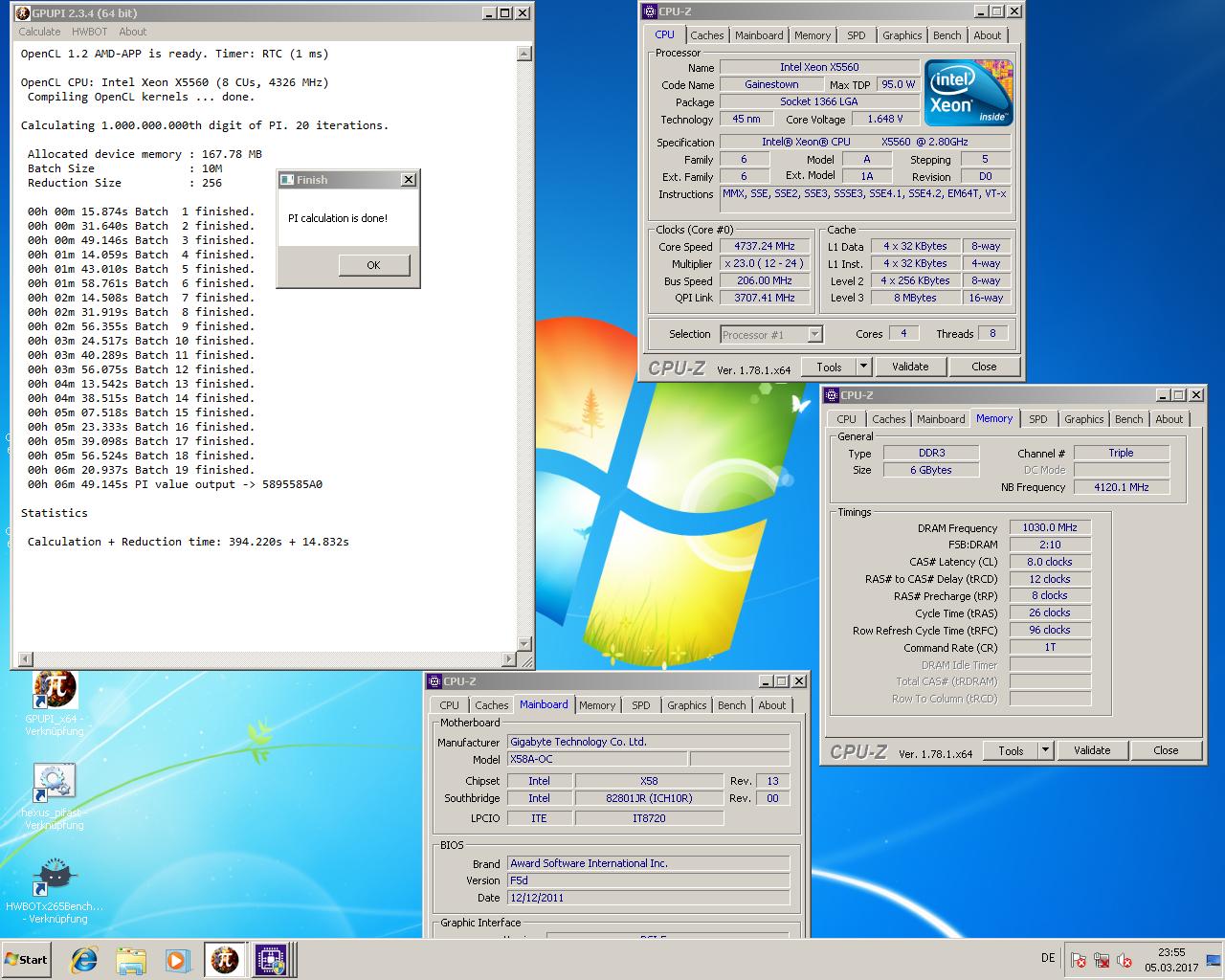The height and width of the screenshot is (980, 1225).
Task: Switch to CPU tab in Memory window
Action: 847,419
